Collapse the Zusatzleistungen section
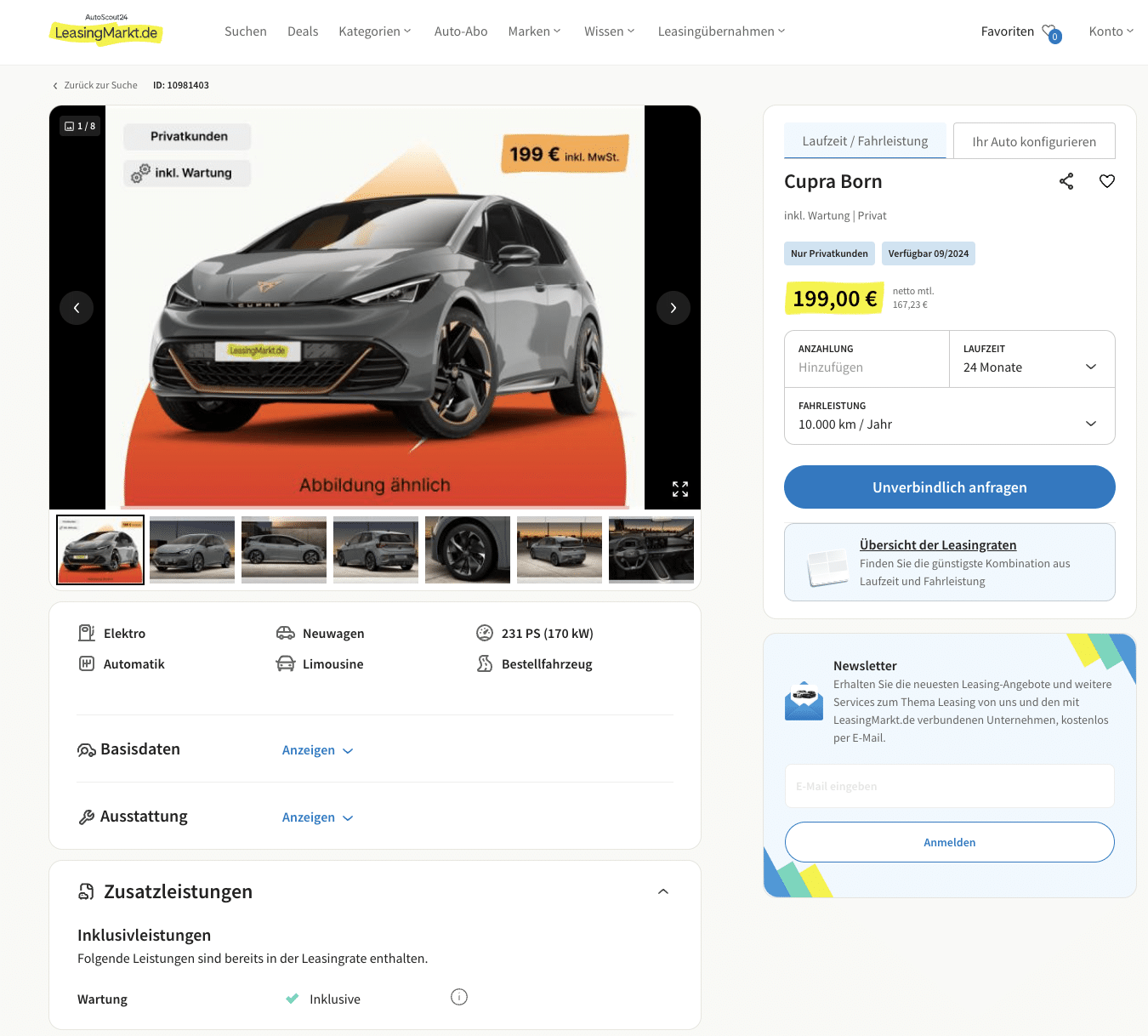Image resolution: width=1148 pixels, height=1036 pixels. 663,891
